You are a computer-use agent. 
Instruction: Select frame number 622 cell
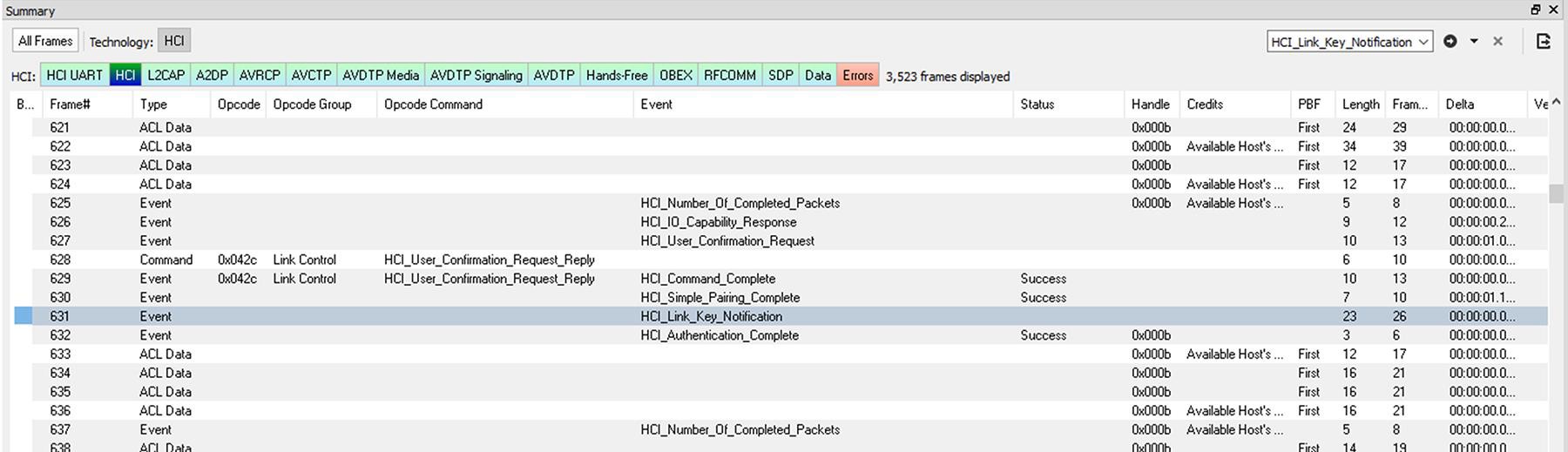[59, 146]
